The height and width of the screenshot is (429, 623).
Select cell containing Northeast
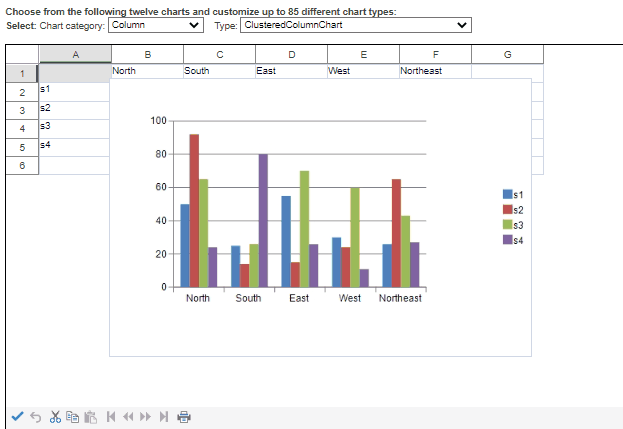tap(434, 72)
